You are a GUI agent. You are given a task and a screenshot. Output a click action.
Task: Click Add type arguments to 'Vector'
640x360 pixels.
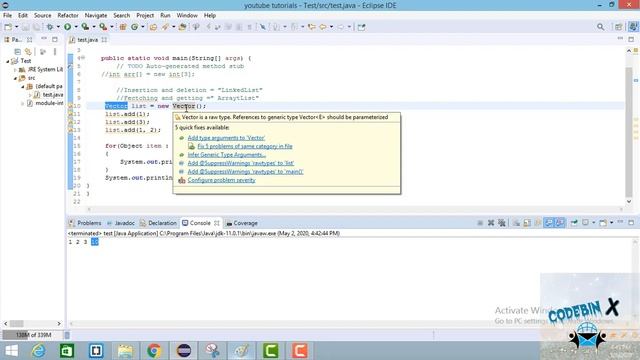[226, 138]
